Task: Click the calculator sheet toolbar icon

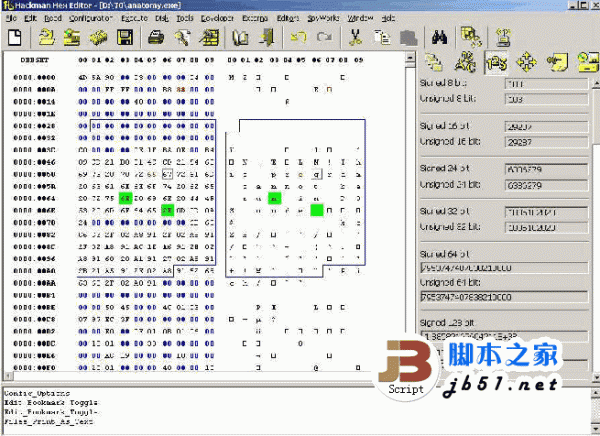Action: 209,38
